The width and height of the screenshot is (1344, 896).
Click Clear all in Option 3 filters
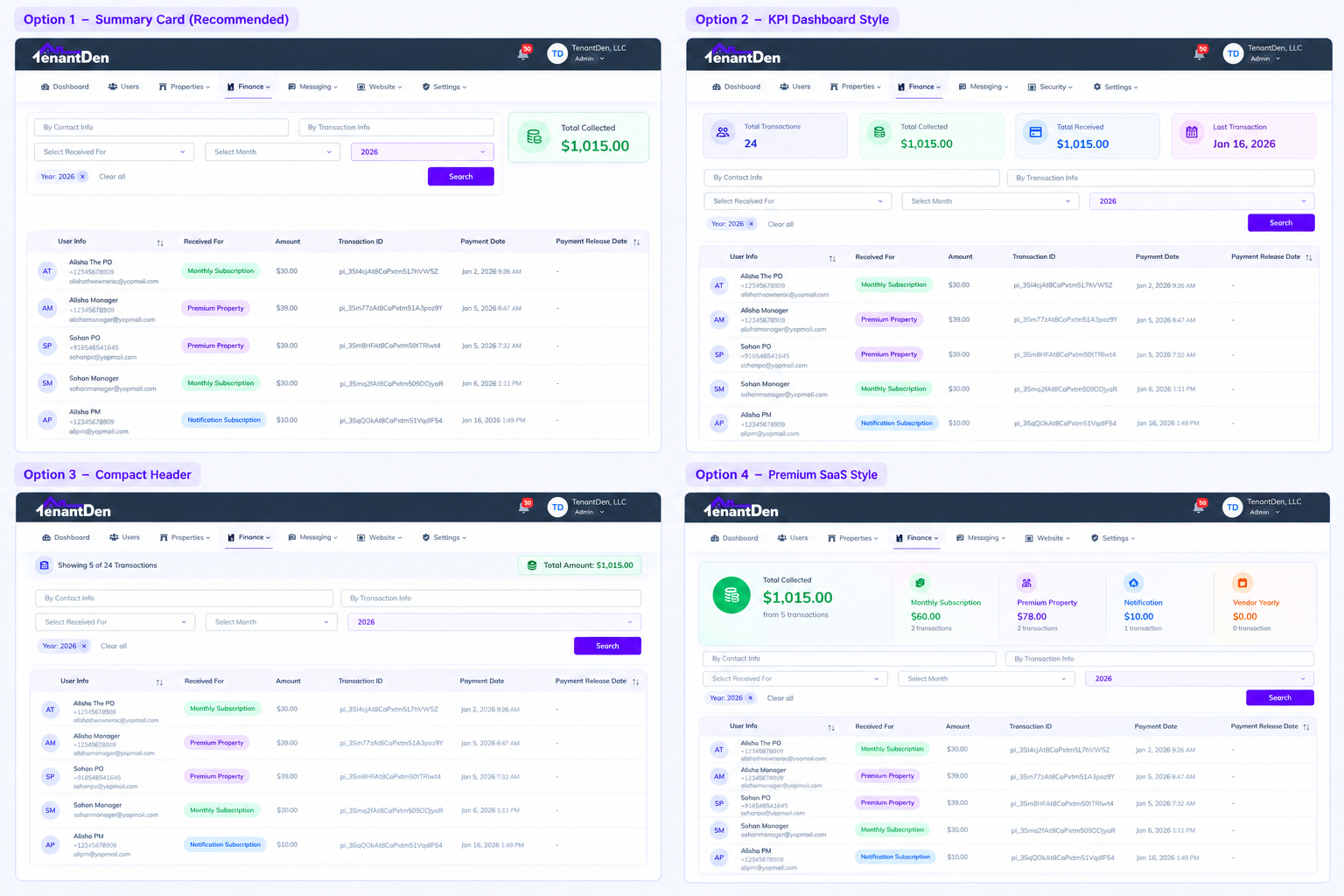114,647
